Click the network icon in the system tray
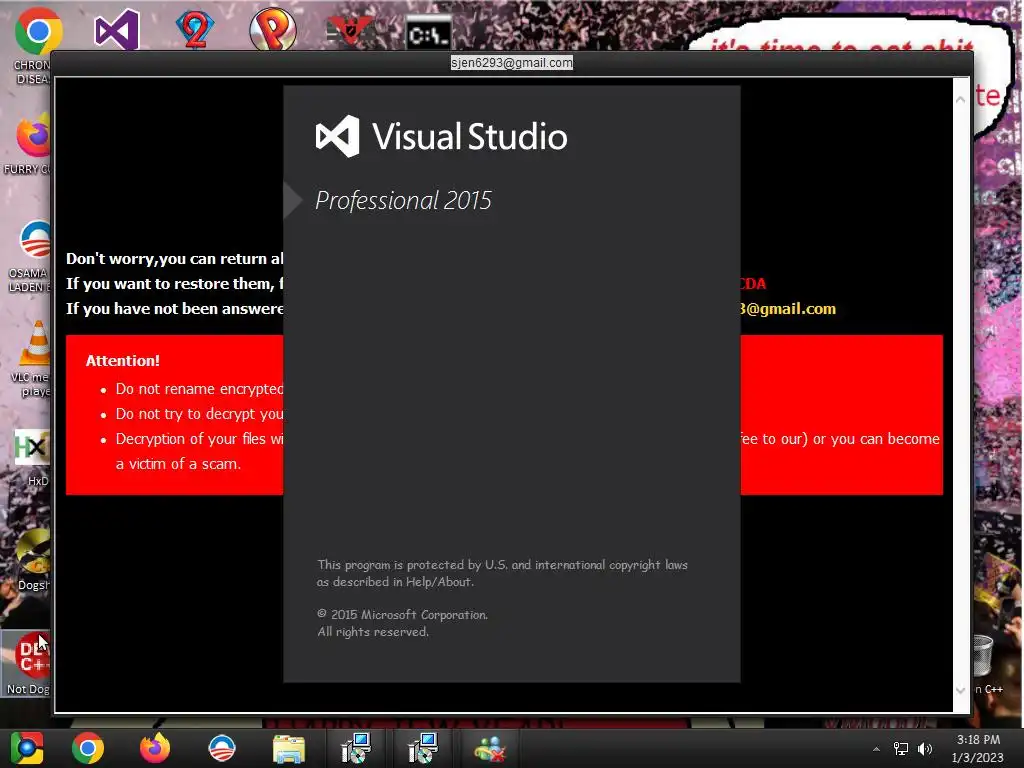The image size is (1024, 768). pos(901,749)
